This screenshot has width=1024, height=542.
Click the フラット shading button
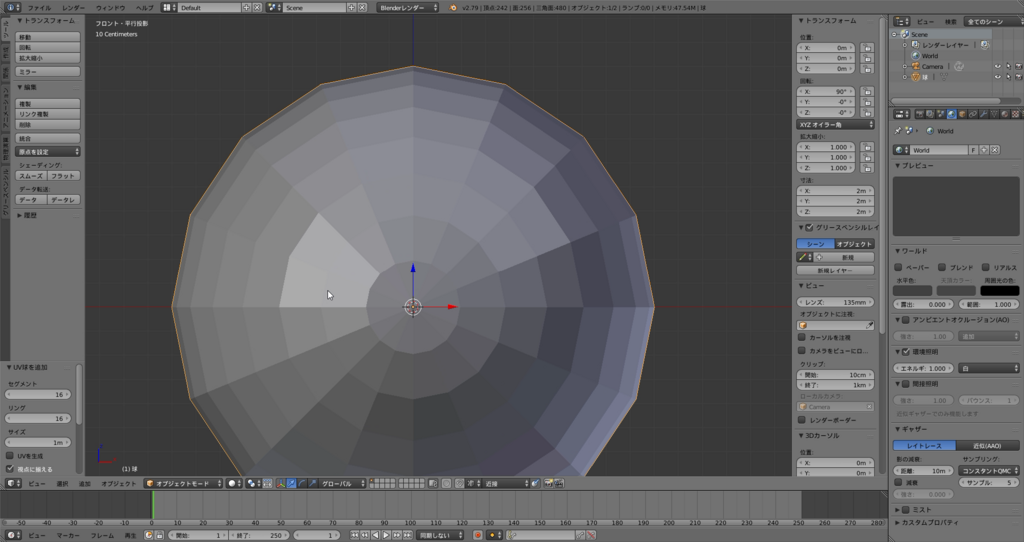click(x=63, y=176)
